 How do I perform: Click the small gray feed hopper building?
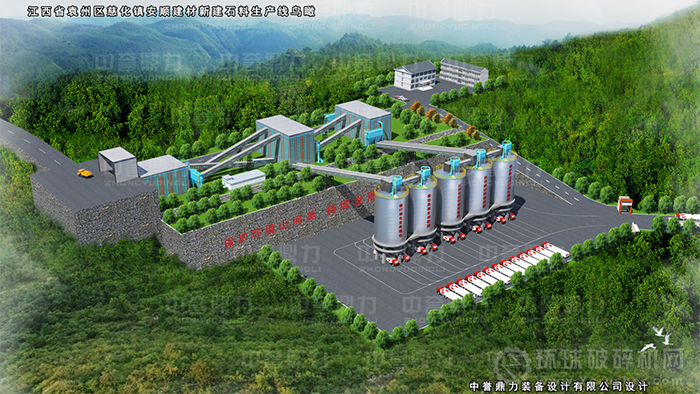pyautogui.click(x=117, y=164)
